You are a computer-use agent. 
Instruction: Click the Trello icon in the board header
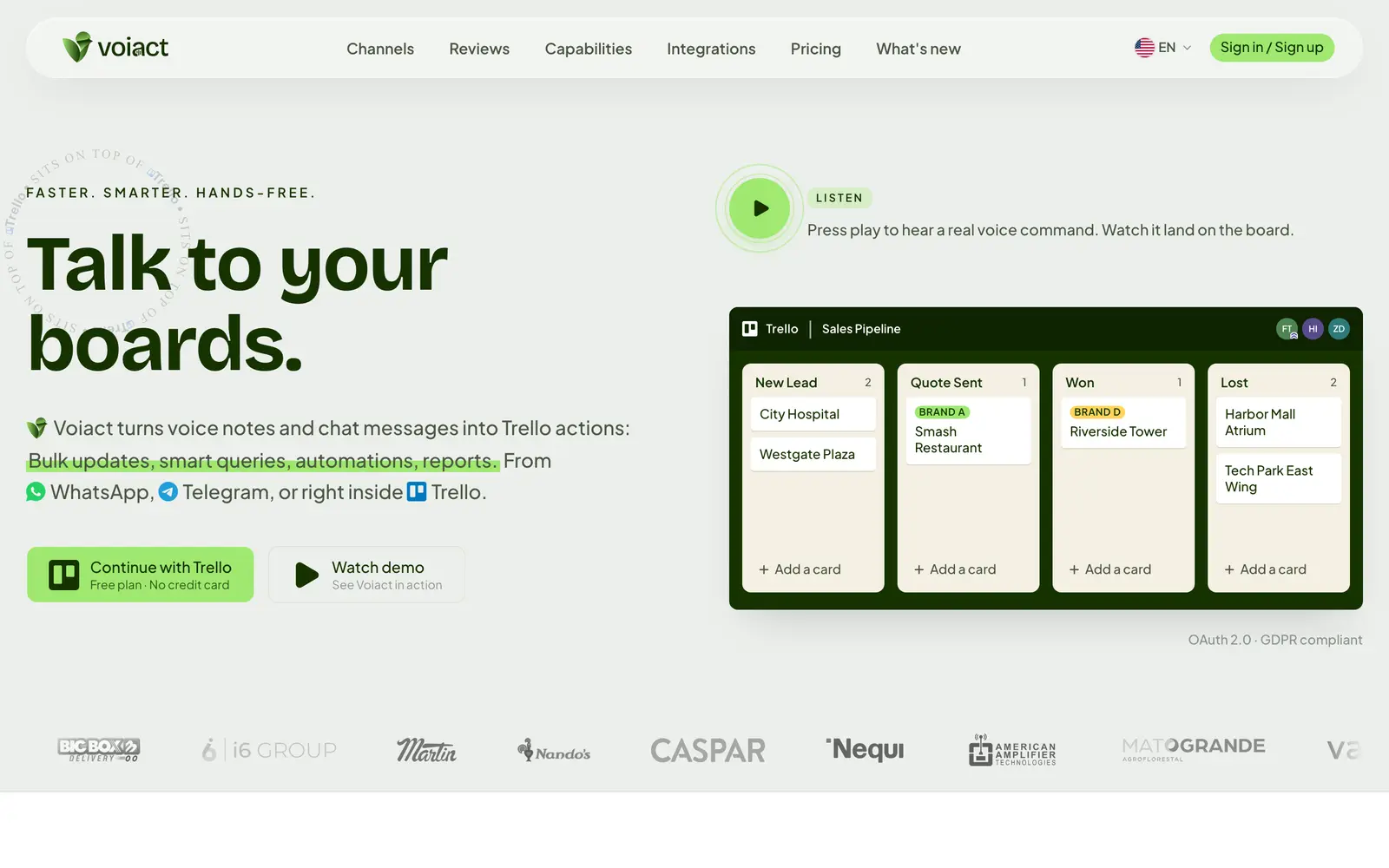[750, 329]
